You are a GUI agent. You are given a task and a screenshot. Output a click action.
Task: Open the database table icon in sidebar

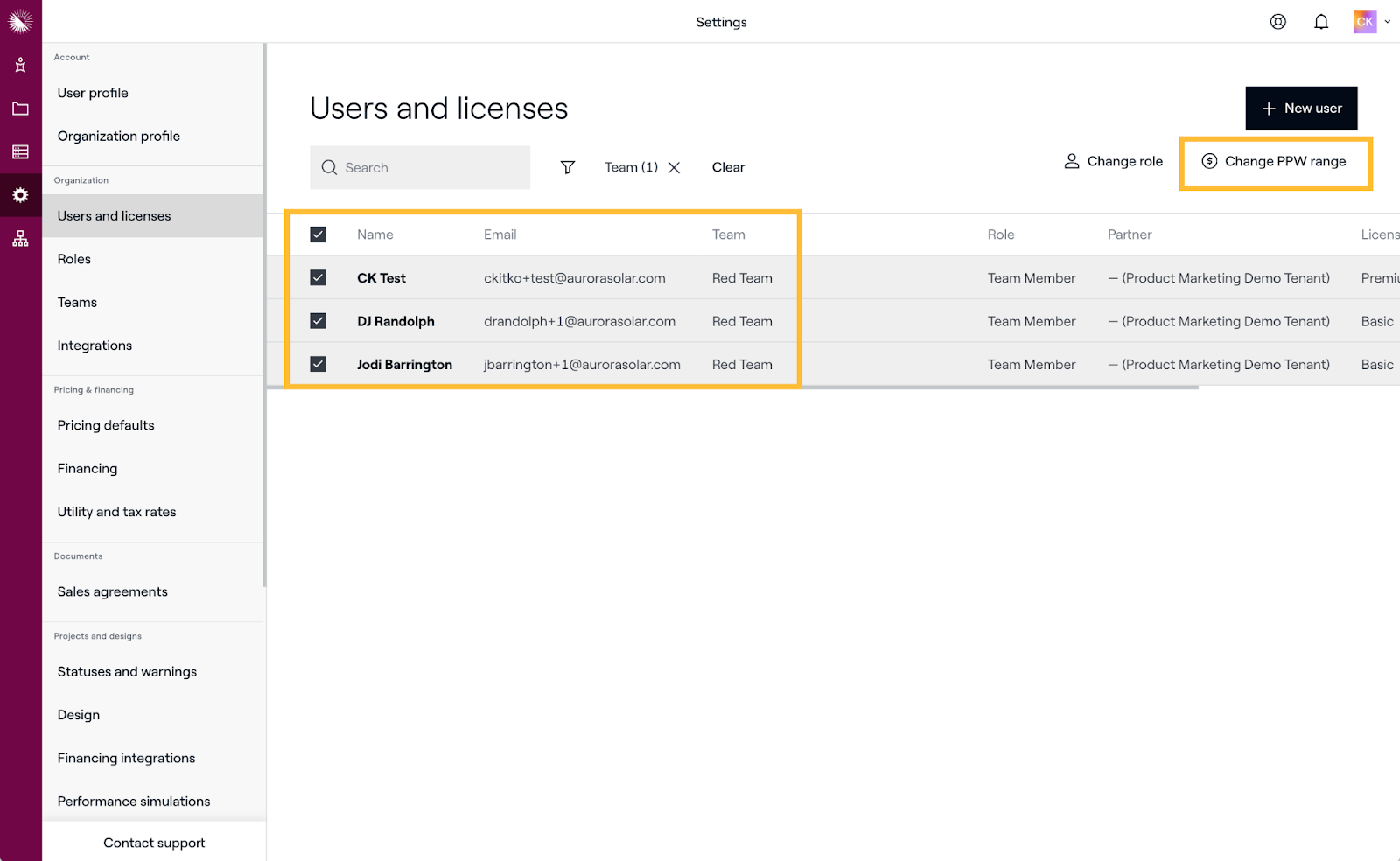point(20,152)
